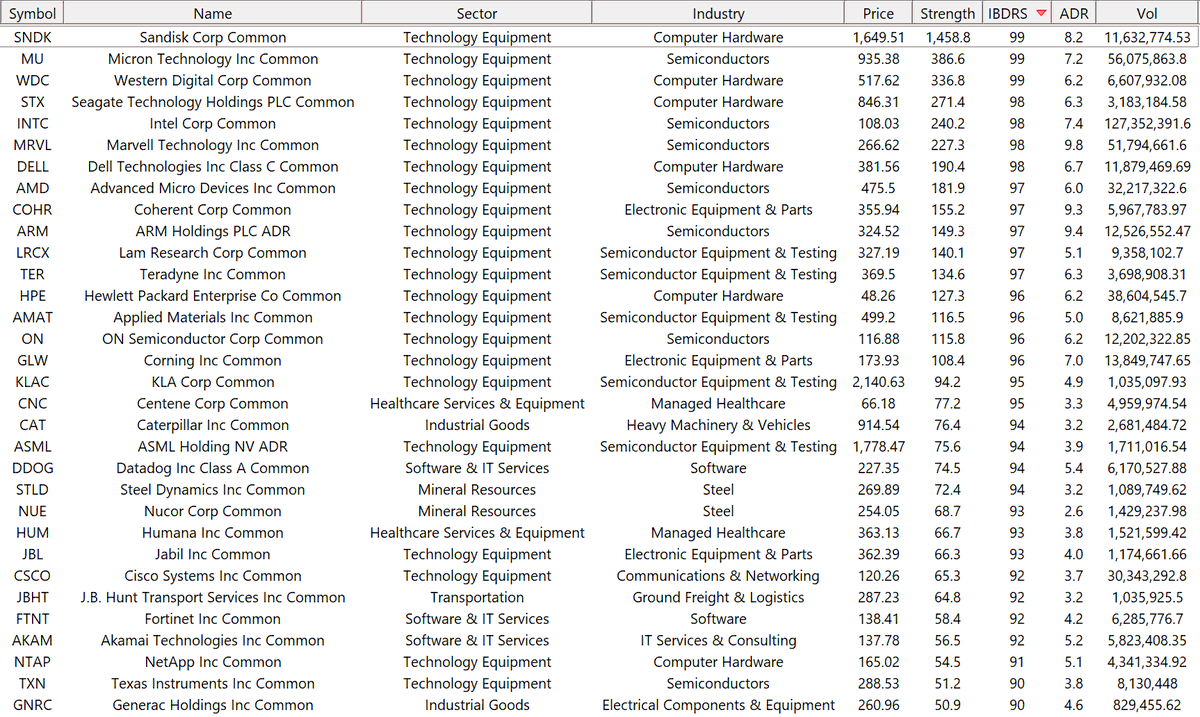Click the Communications & Networking industry cell
The image size is (1200, 717).
point(718,576)
